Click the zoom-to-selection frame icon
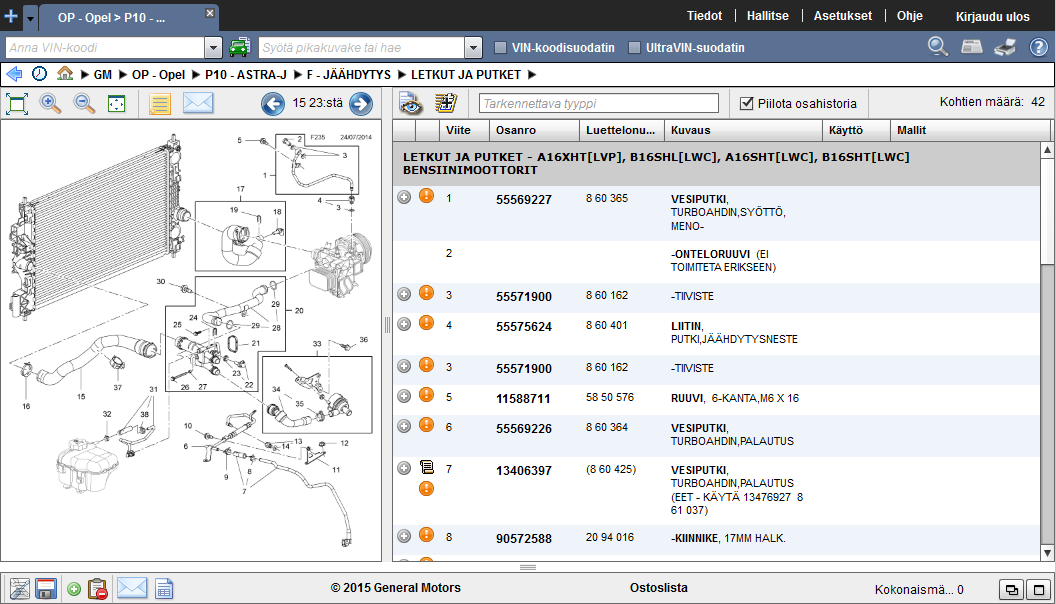Viewport: 1056px width, 604px height. click(x=117, y=104)
